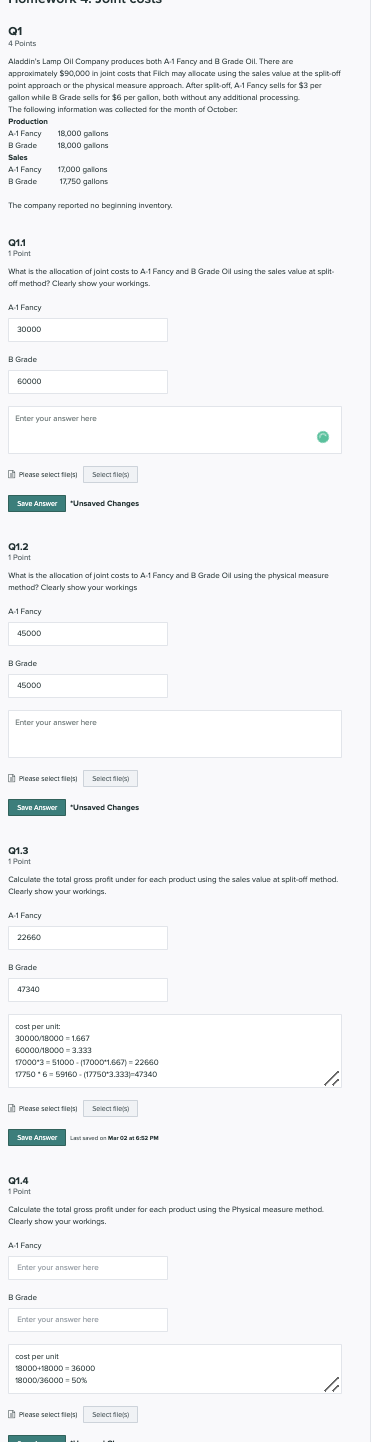
Task: Open Select file(s) under Q1.1
Action: tap(111, 474)
